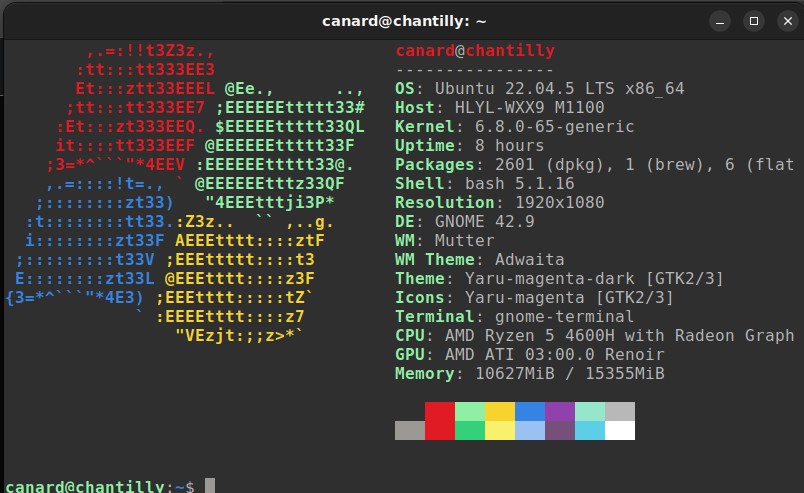Screen dimensions: 804x493
Task: Click the Packages: 2601 (dpkg) line
Action: (x=595, y=164)
